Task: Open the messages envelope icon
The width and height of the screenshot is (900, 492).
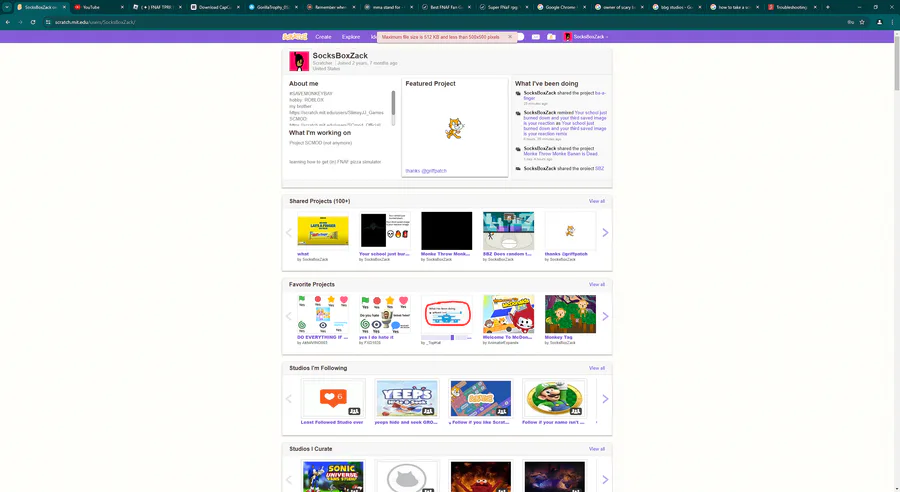Action: [x=536, y=37]
